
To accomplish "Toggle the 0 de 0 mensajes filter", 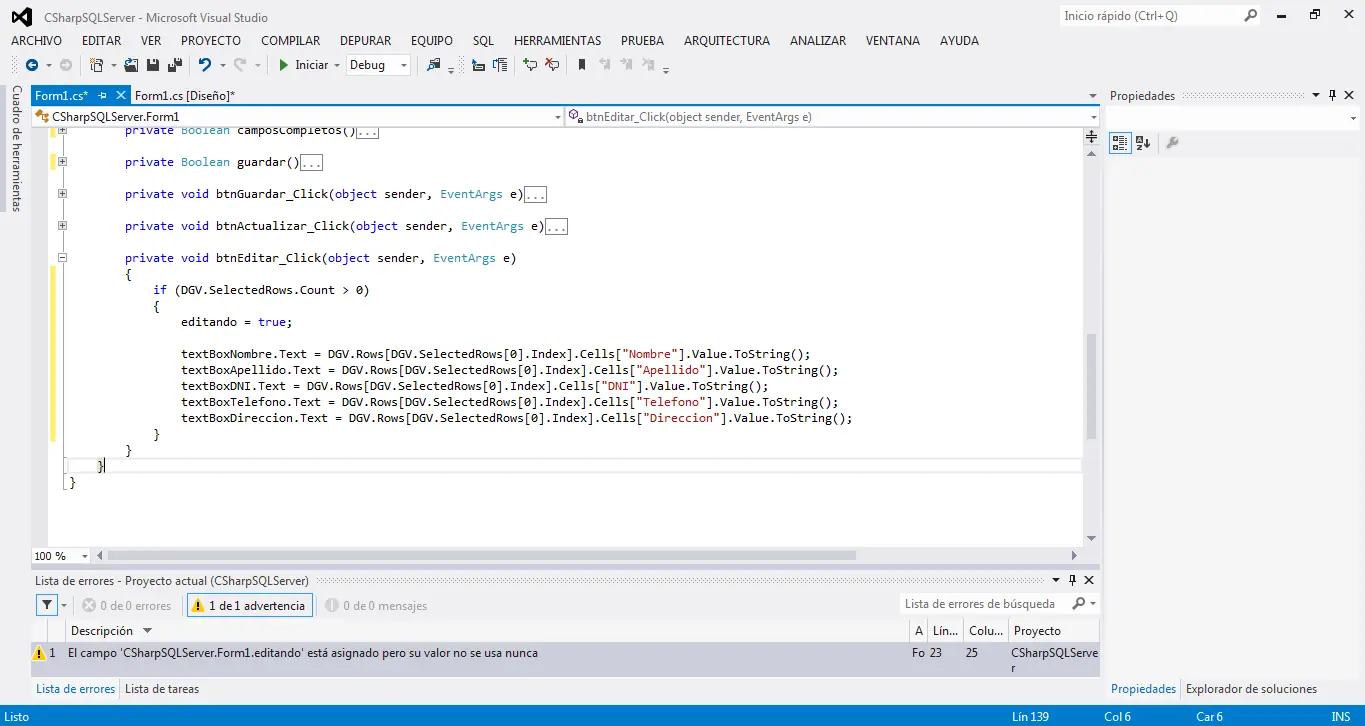I will (377, 605).
